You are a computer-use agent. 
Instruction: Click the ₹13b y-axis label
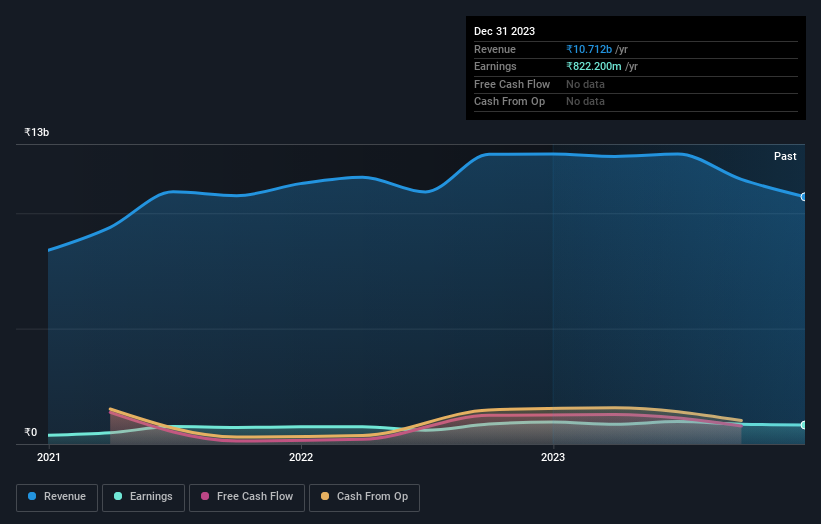pos(37,132)
